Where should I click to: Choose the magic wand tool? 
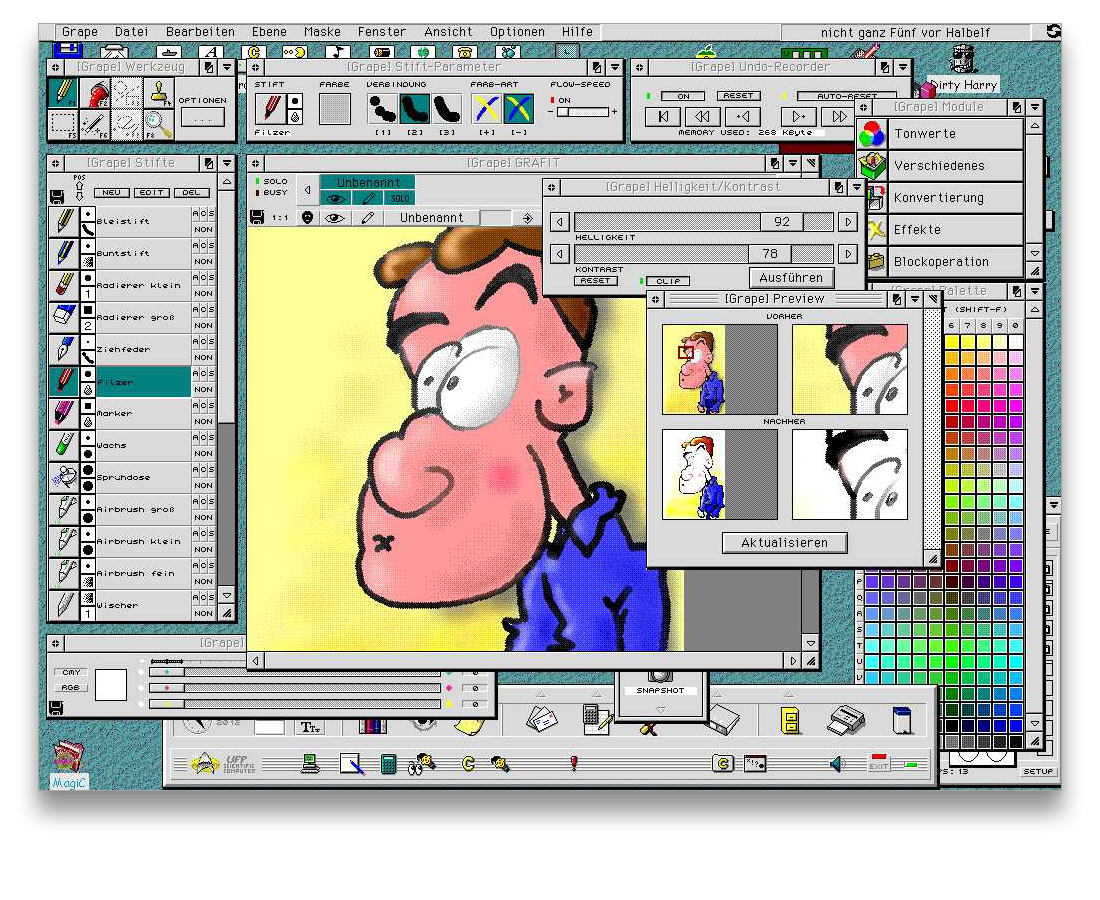[95, 124]
